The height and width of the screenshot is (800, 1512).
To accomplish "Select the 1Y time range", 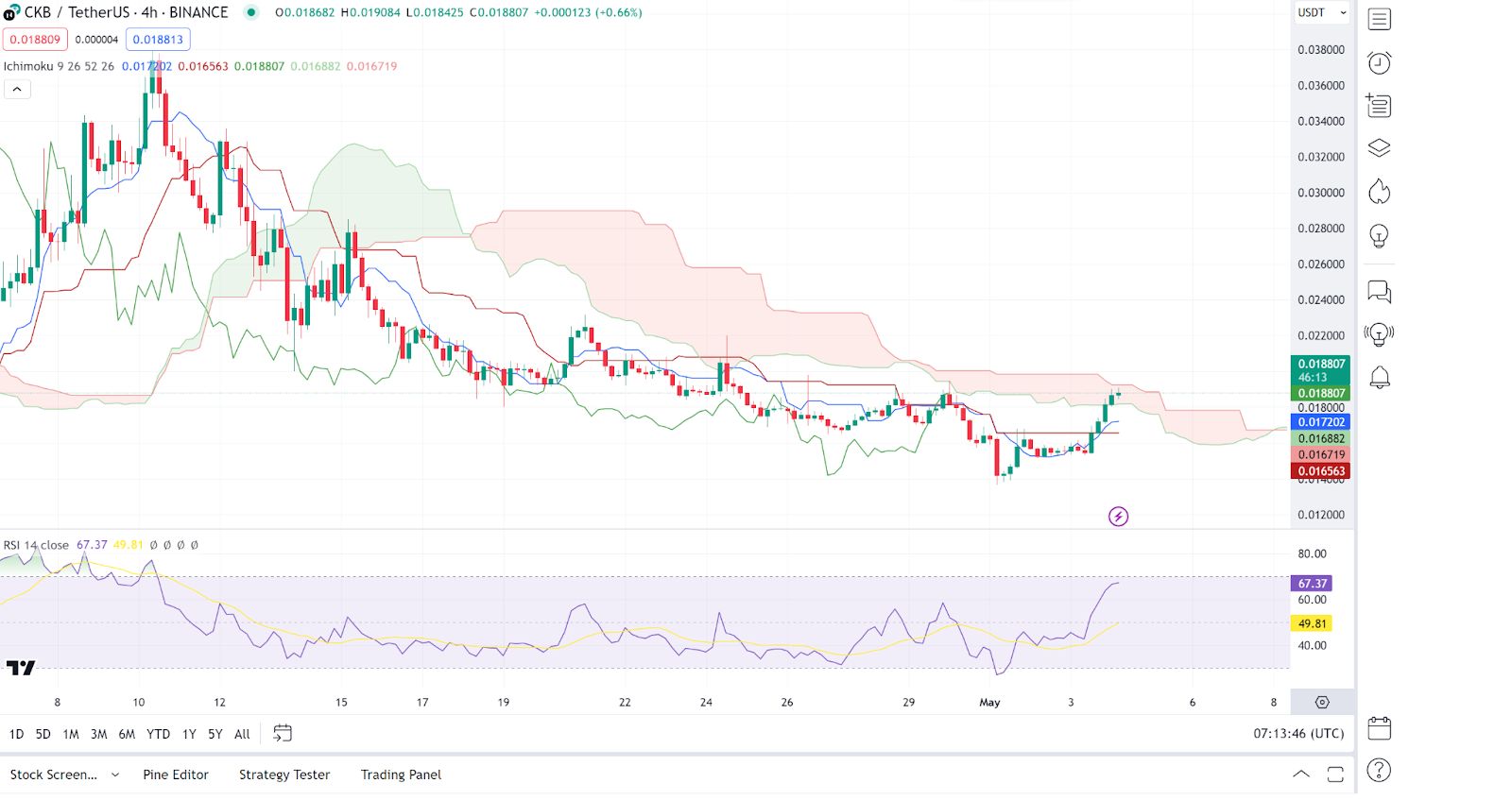I will click(x=189, y=734).
